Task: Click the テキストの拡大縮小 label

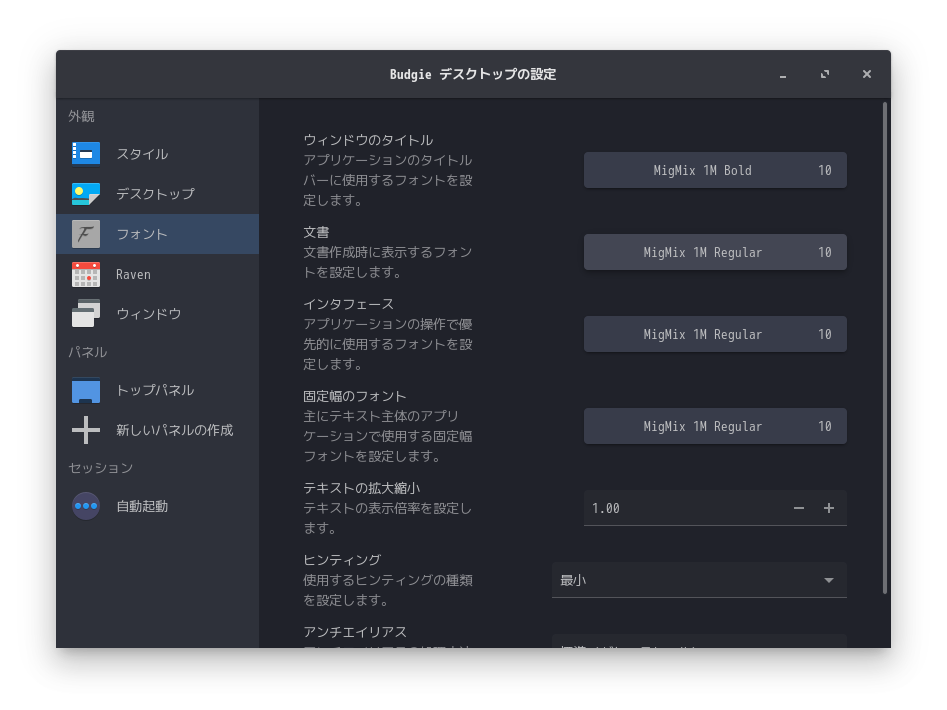Action: tap(362, 488)
